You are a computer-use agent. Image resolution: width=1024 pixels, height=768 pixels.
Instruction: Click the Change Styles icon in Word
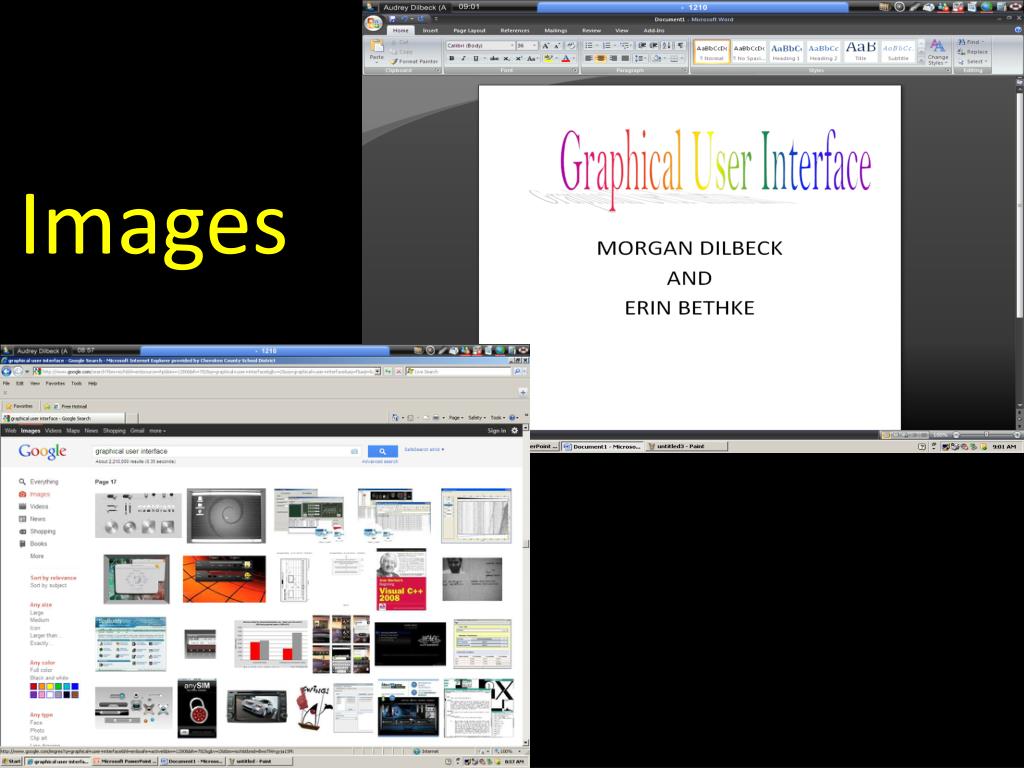[938, 52]
